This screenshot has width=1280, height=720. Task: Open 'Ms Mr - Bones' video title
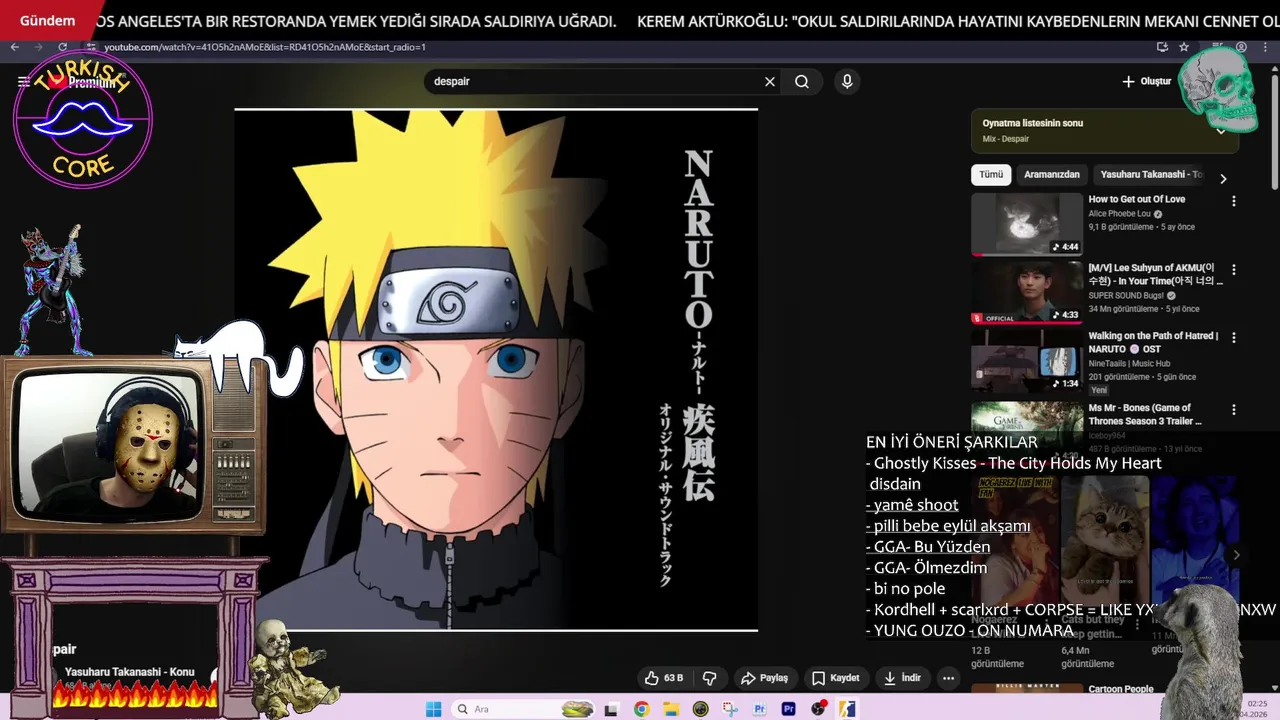(1145, 414)
